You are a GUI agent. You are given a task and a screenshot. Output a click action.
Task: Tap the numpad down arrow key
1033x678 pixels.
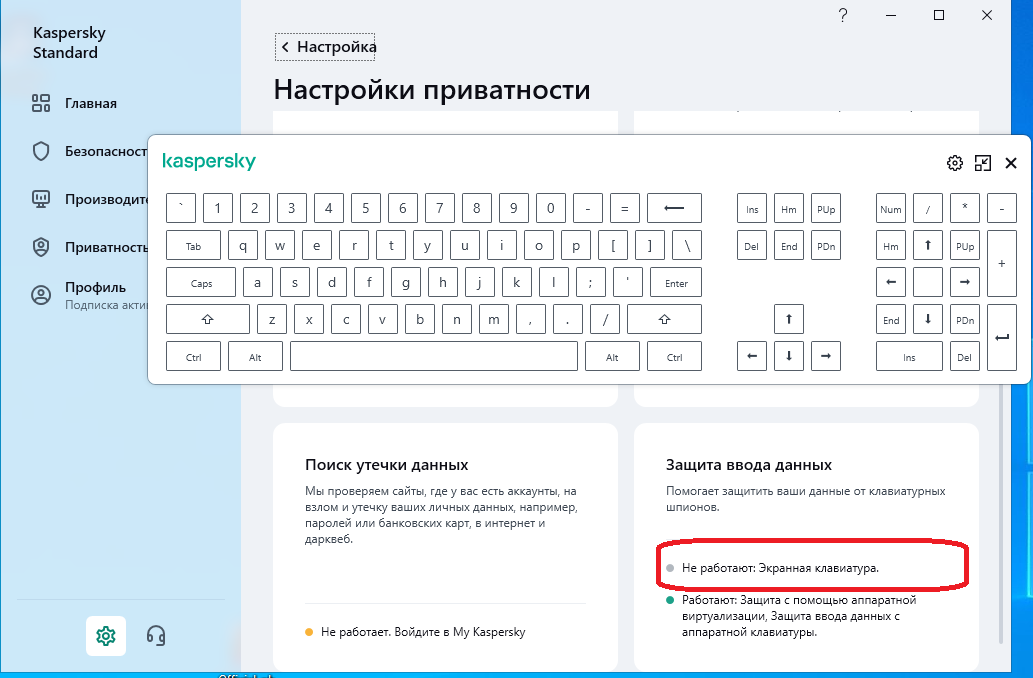click(x=928, y=319)
